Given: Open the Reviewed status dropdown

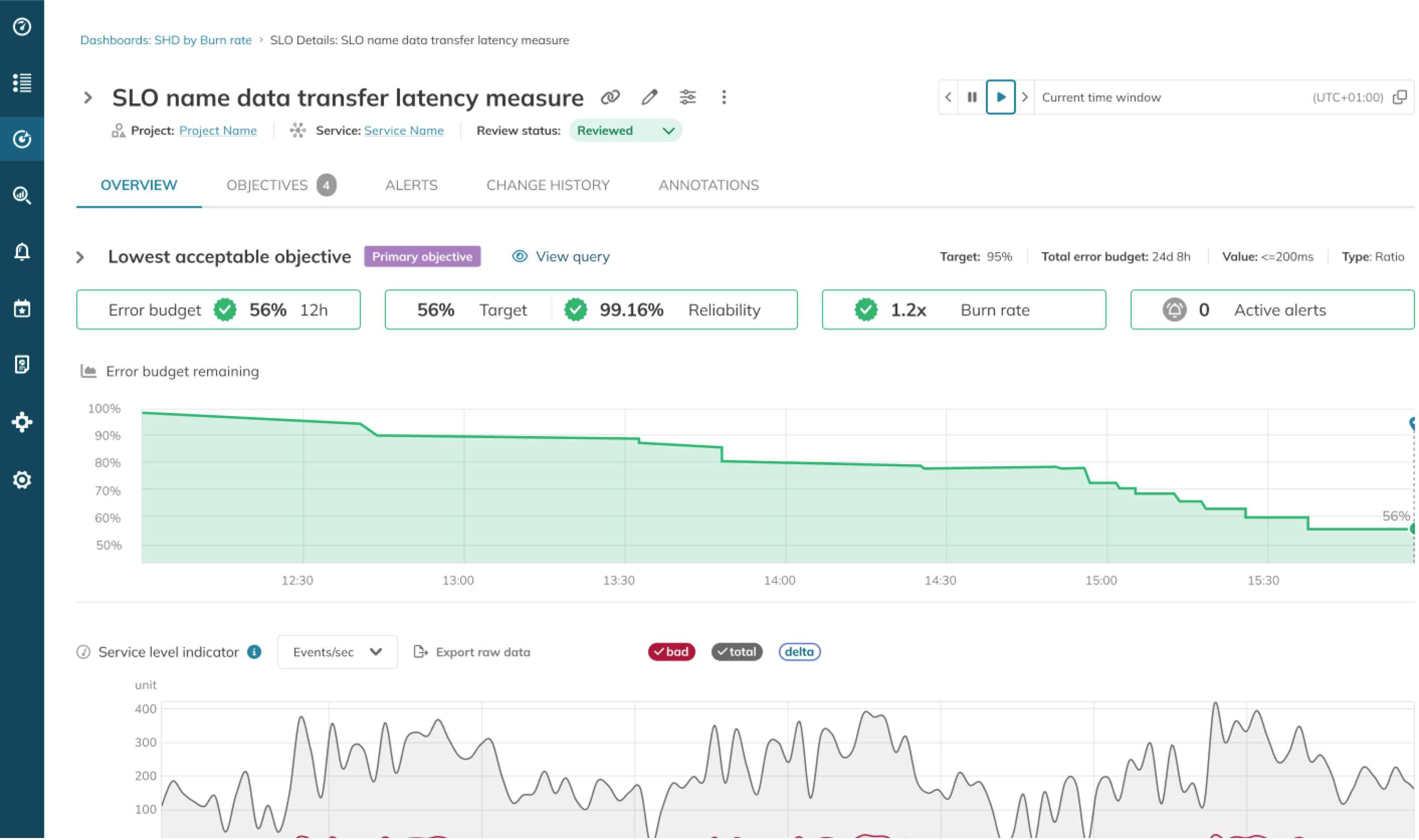Looking at the screenshot, I should 627,131.
